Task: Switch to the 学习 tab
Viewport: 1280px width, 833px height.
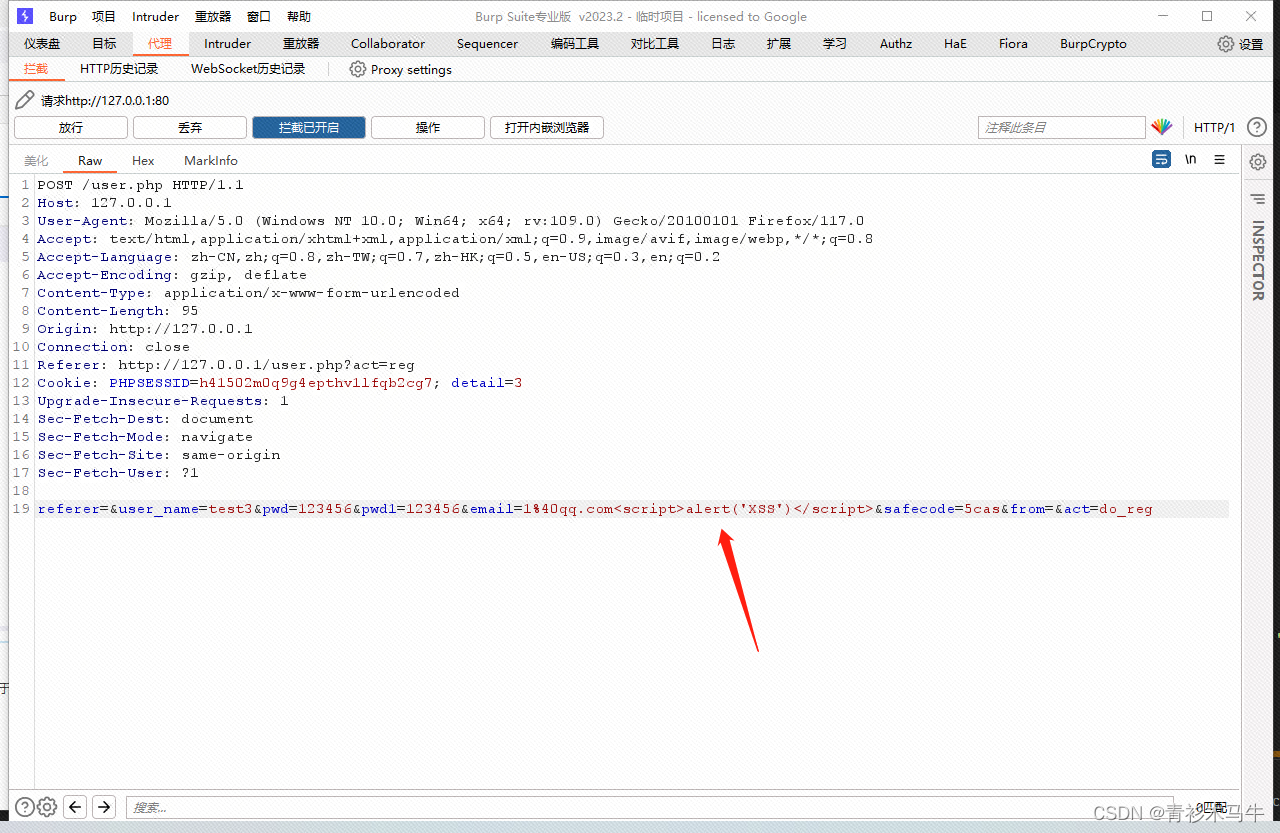Action: tap(835, 44)
